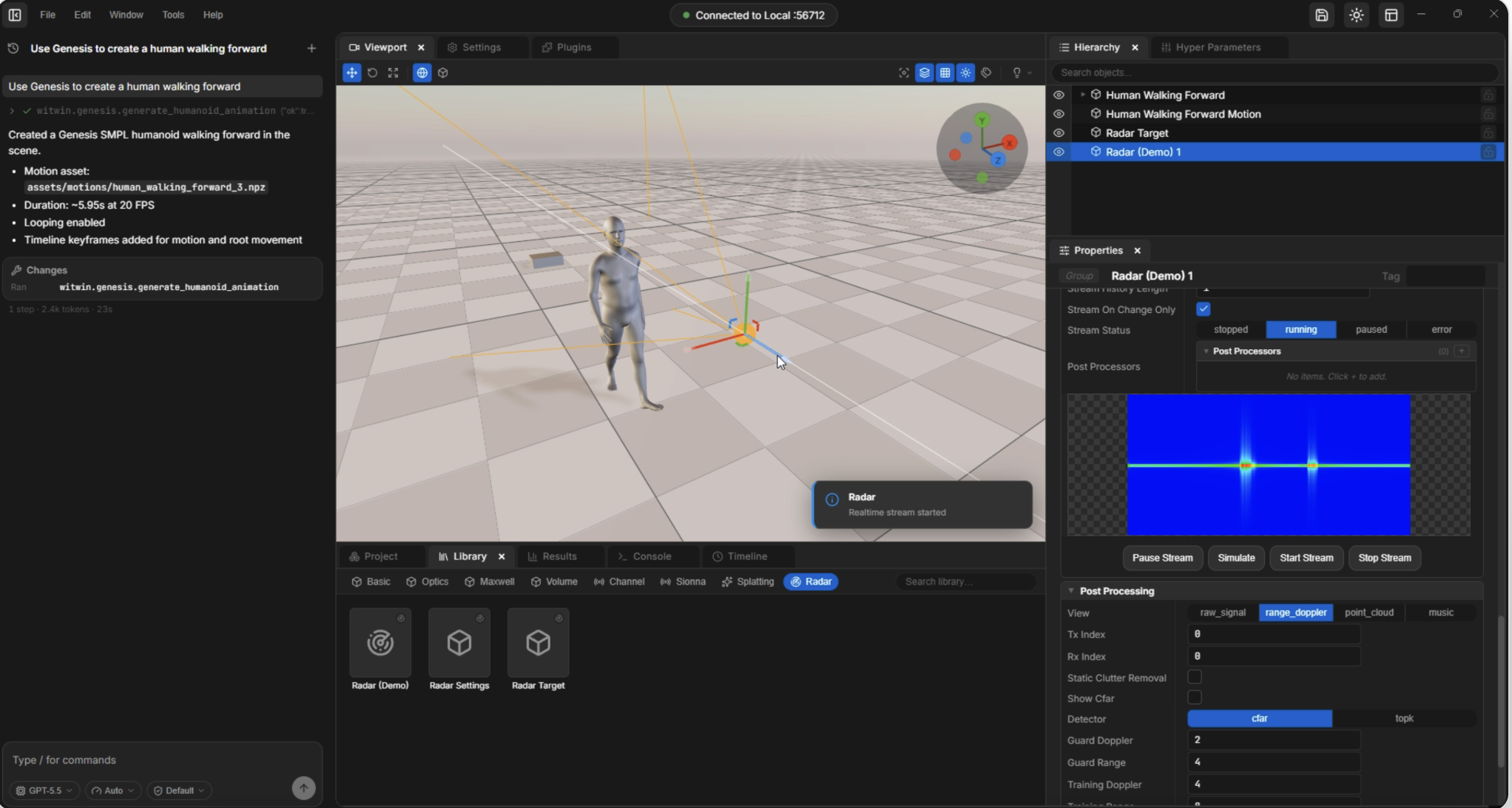Click the focus frame icon in viewport toolbar

[x=903, y=73]
